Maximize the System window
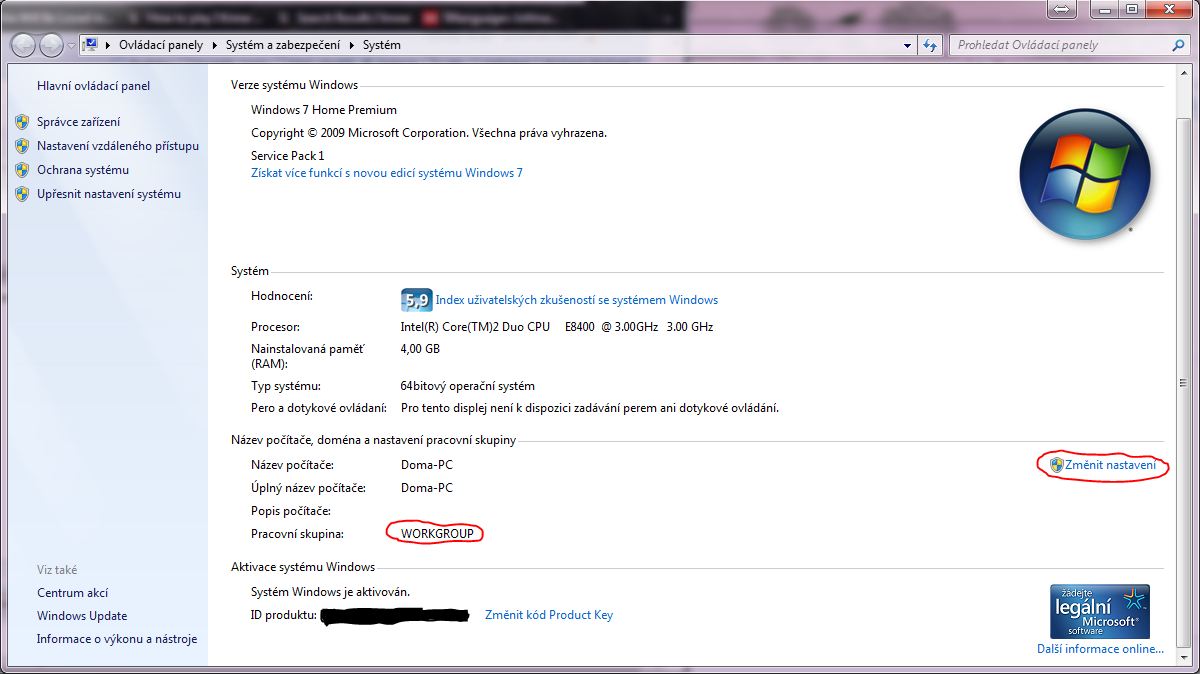1200x674 pixels. pos(1132,9)
